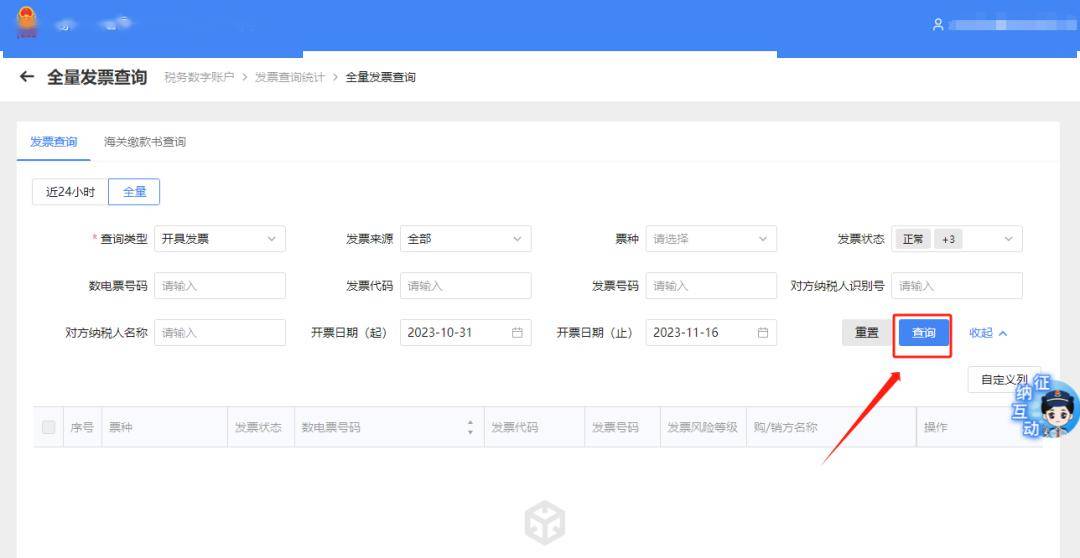
Task: Click the 发票代码 input field
Action: 466,285
